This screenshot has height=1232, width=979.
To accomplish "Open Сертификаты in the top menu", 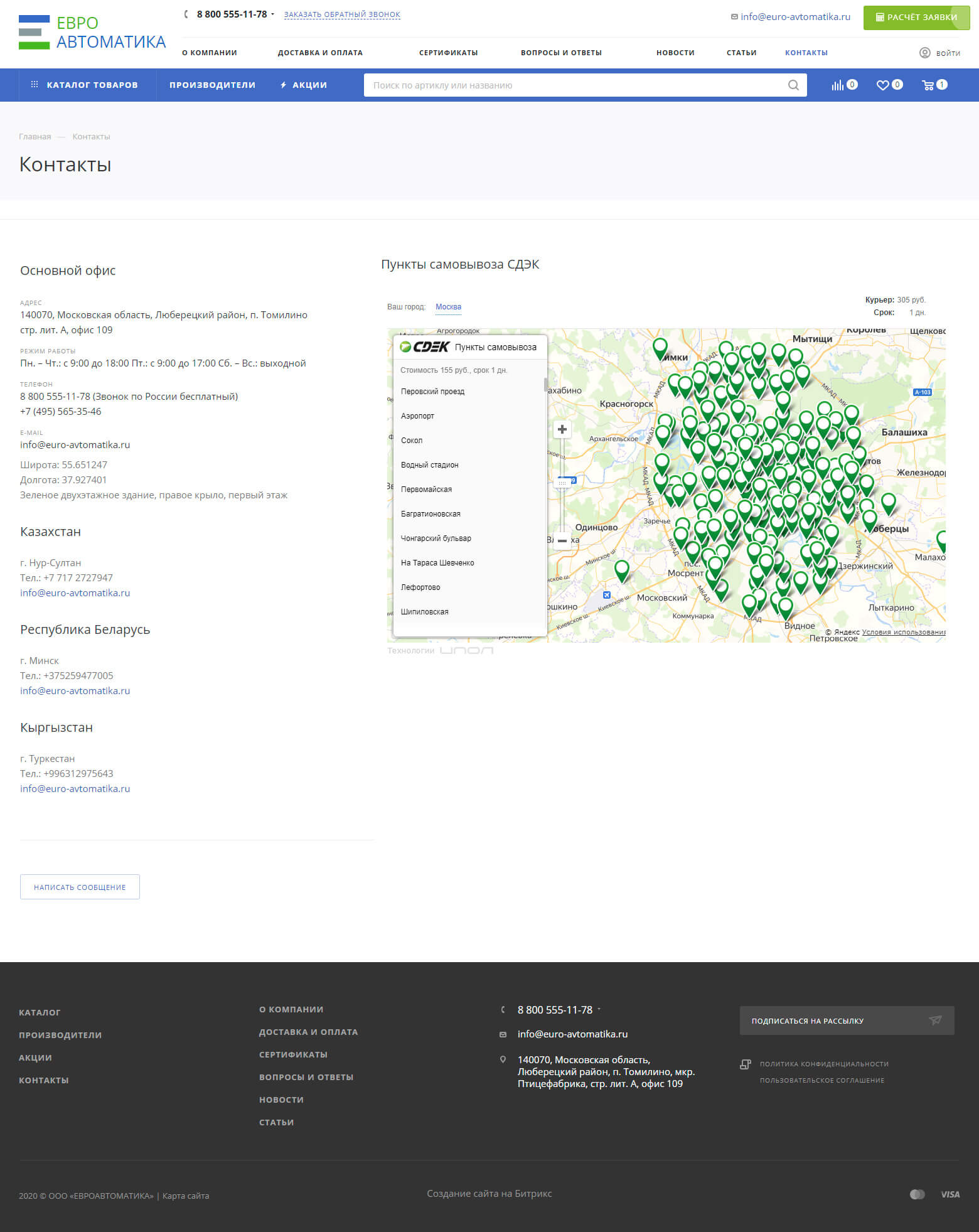I will coord(448,53).
